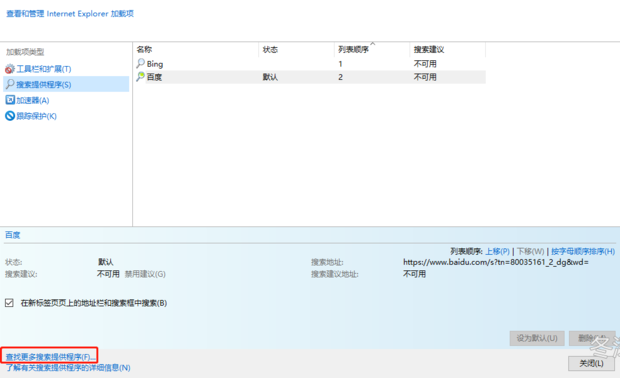The image size is (620, 378).
Task: Click the Bing row magnifier icon
Action: 140,63
